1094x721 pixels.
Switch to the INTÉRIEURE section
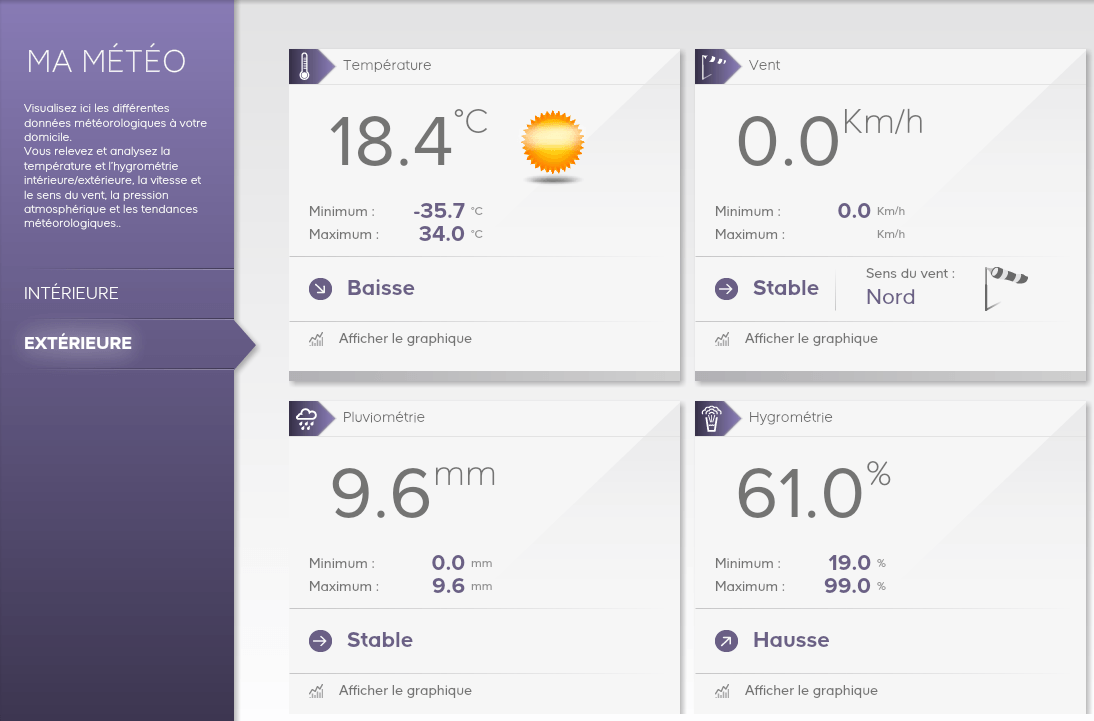click(71, 293)
